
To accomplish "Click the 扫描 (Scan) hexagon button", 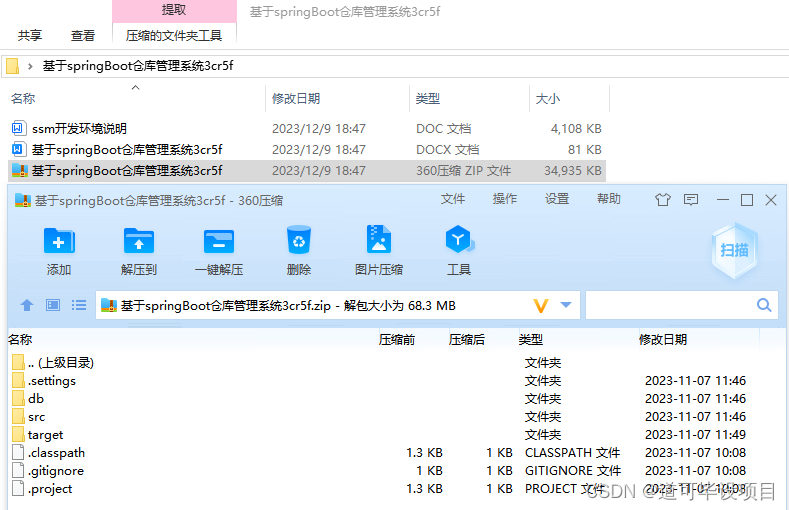I will [x=734, y=250].
